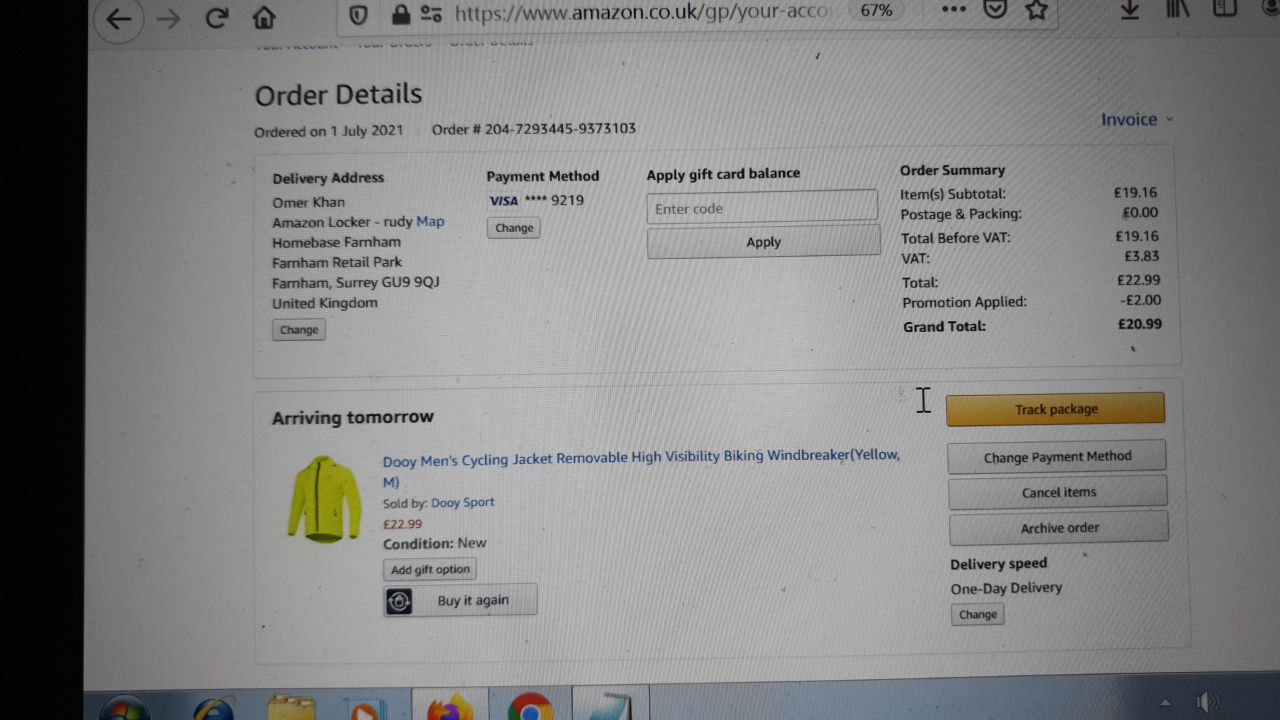Launch Internet Explorer from the taskbar
1280x720 pixels.
(x=213, y=707)
